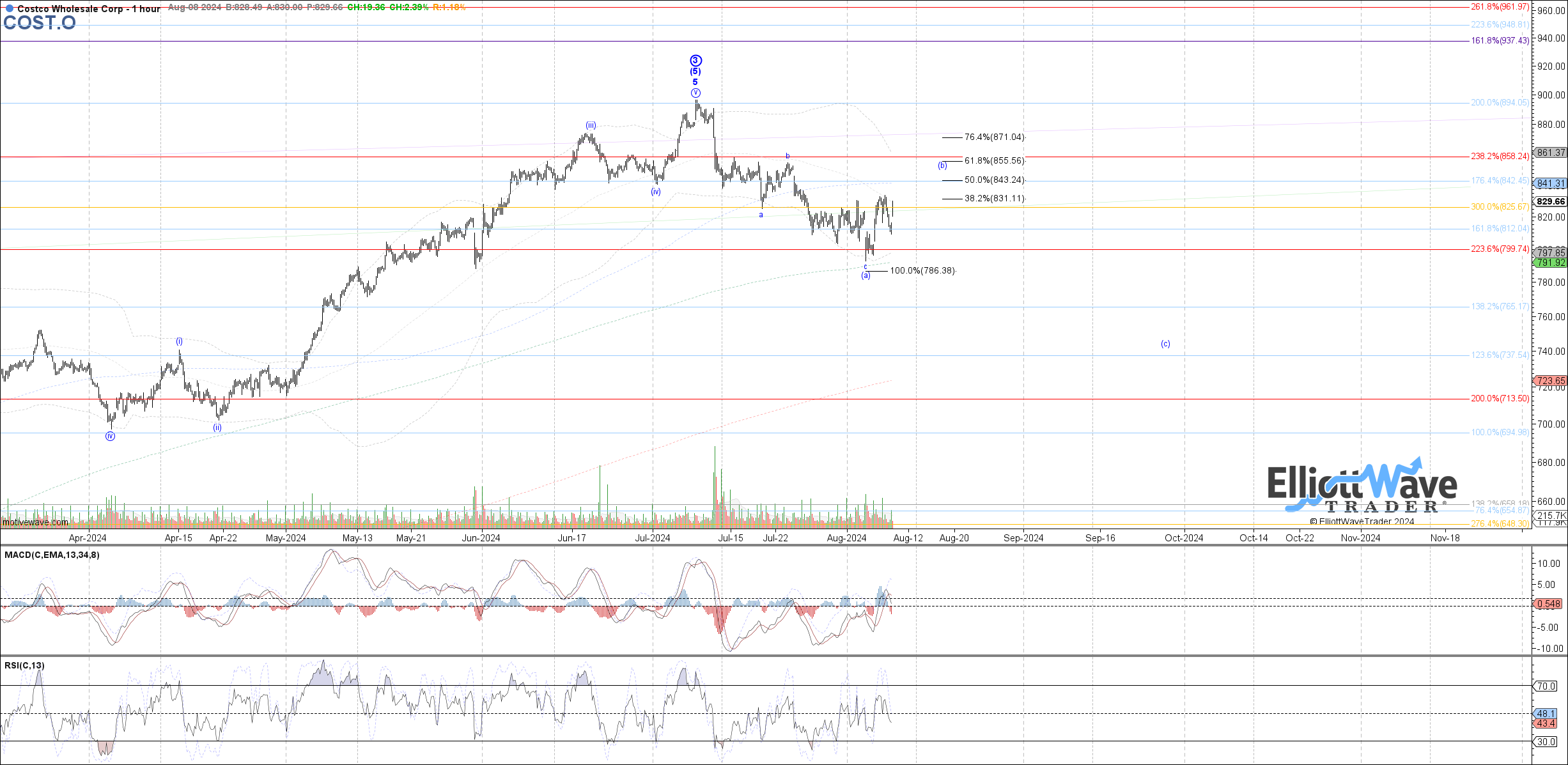The width and height of the screenshot is (1568, 765).
Task: Click the 100.0%(694.98) Fibonacci level label
Action: coord(1500,433)
